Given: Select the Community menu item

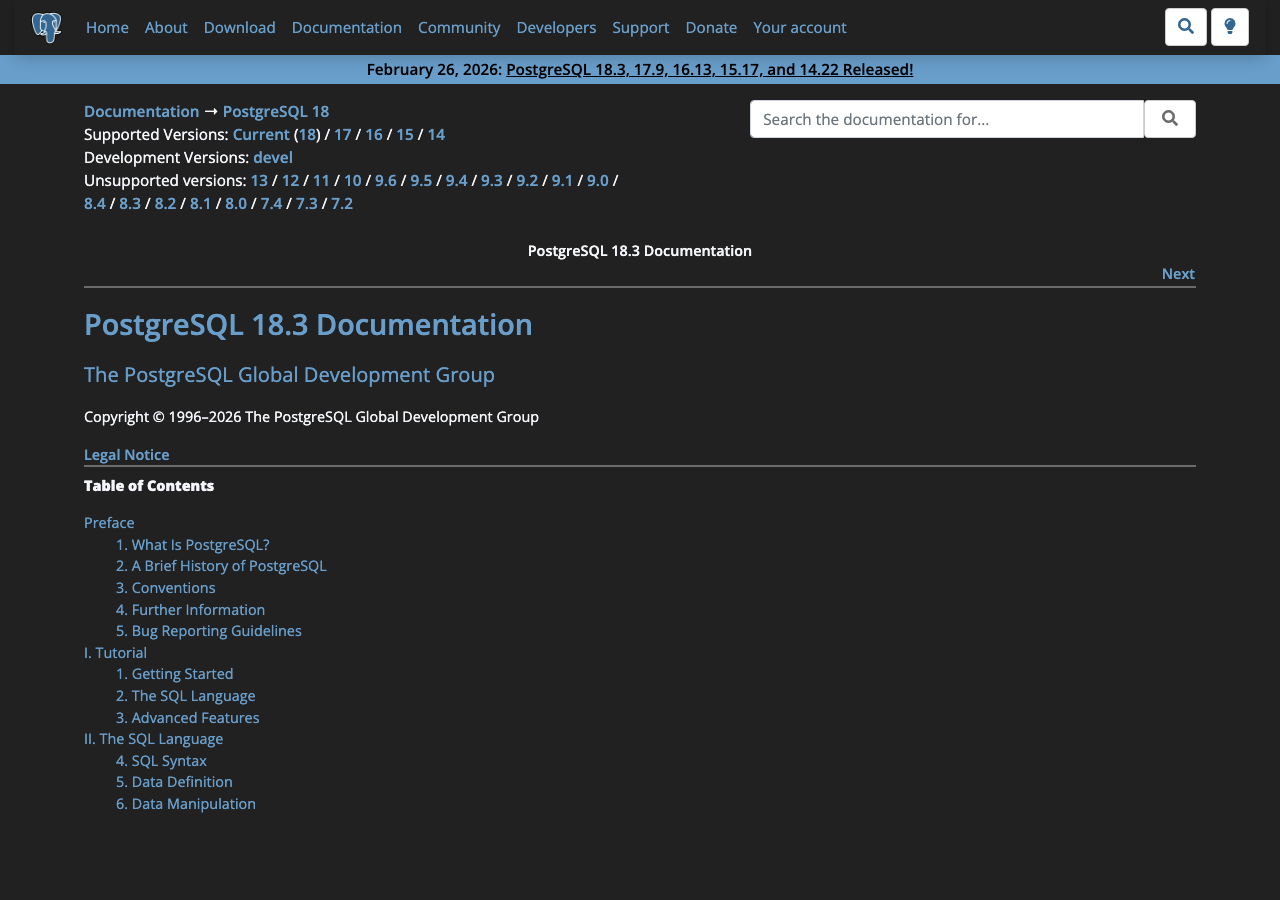Looking at the screenshot, I should [x=458, y=28].
